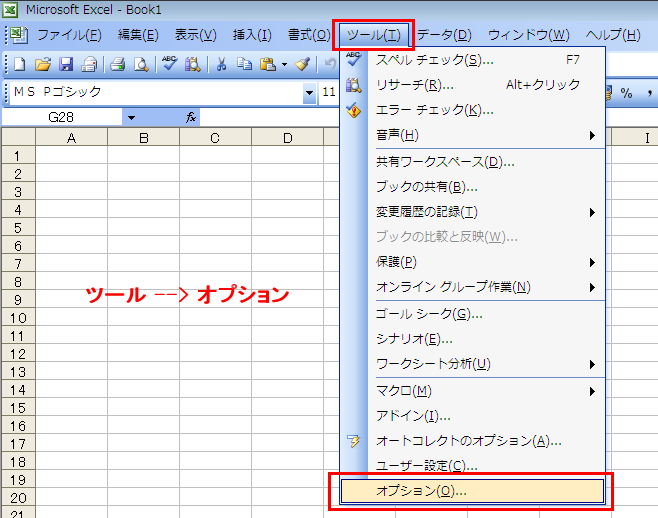Open the 書式(O) menu
The height and width of the screenshot is (518, 658).
click(309, 35)
